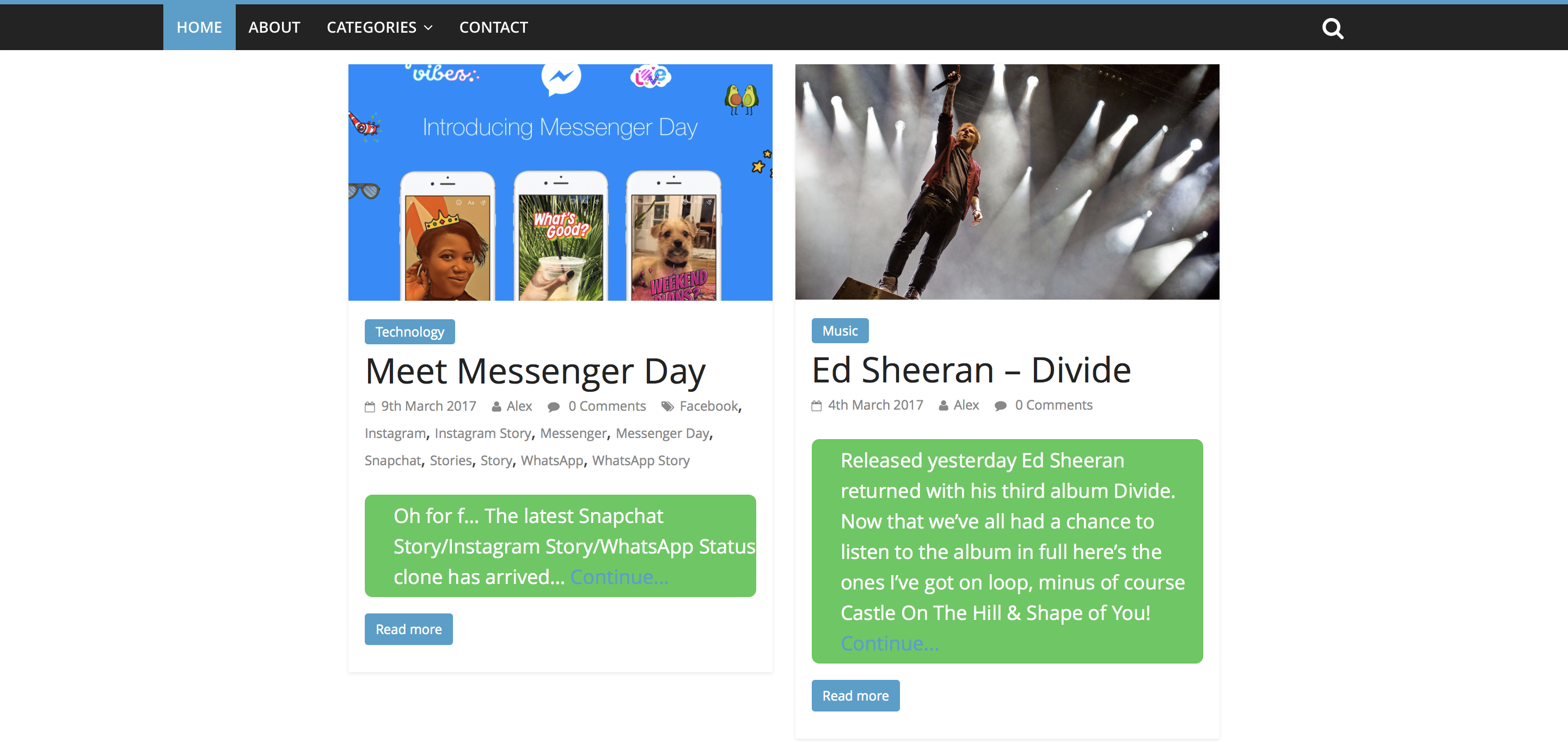1568x742 pixels.
Task: Select the Technology category badge
Action: pos(409,332)
